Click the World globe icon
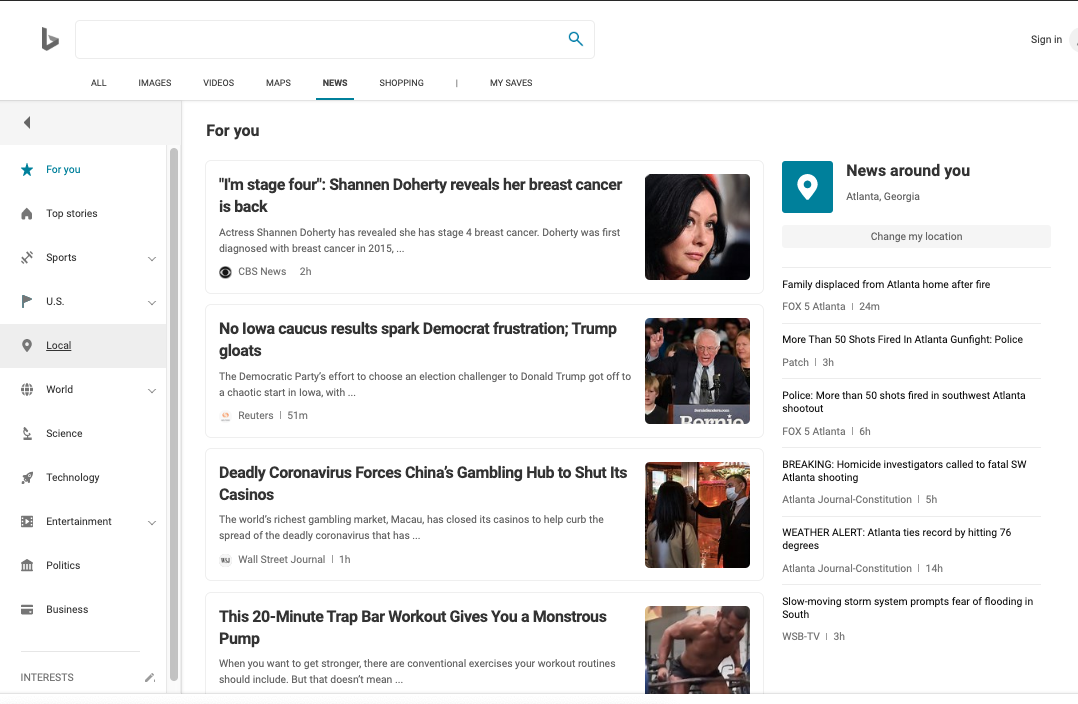The height and width of the screenshot is (704, 1078). coord(27,390)
